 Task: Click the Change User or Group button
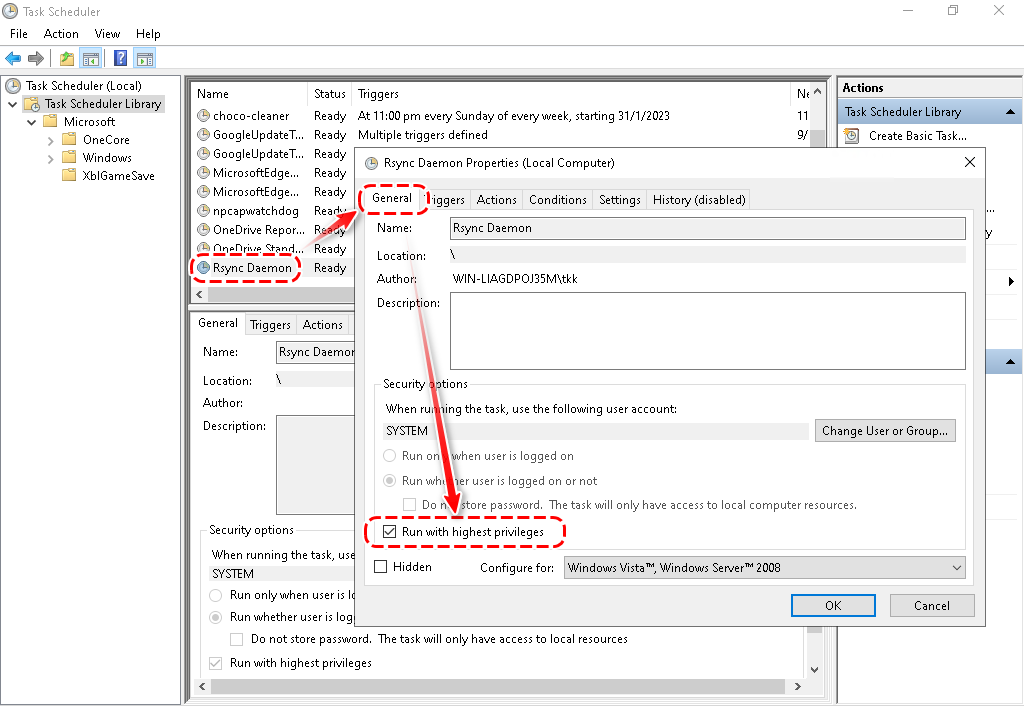pyautogui.click(x=884, y=431)
